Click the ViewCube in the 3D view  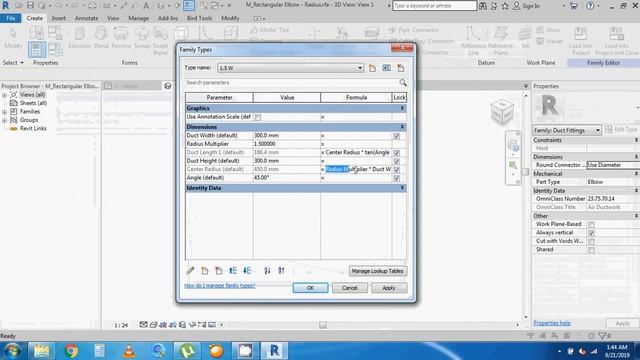[502, 111]
